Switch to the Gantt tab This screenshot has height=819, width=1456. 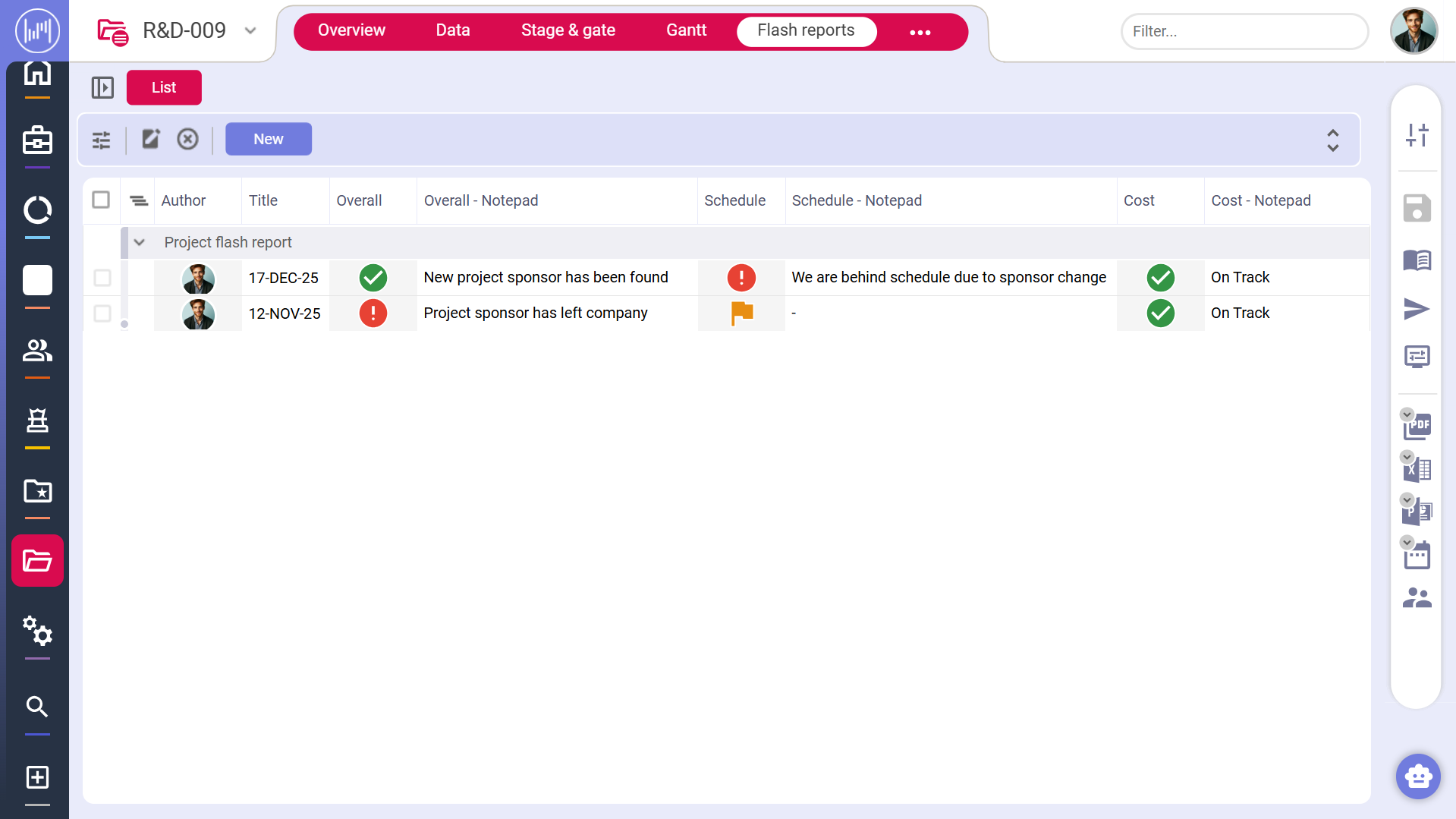tap(686, 30)
